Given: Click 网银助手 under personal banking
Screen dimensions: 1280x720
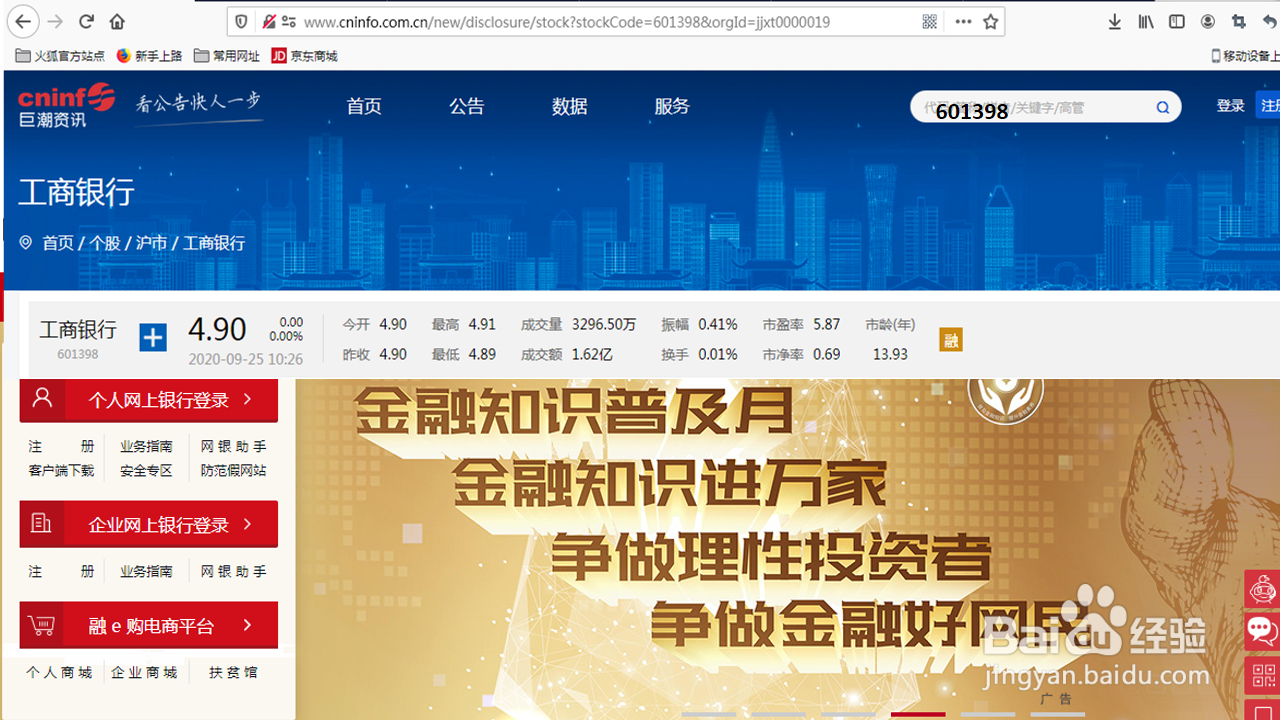Looking at the screenshot, I should [x=234, y=446].
